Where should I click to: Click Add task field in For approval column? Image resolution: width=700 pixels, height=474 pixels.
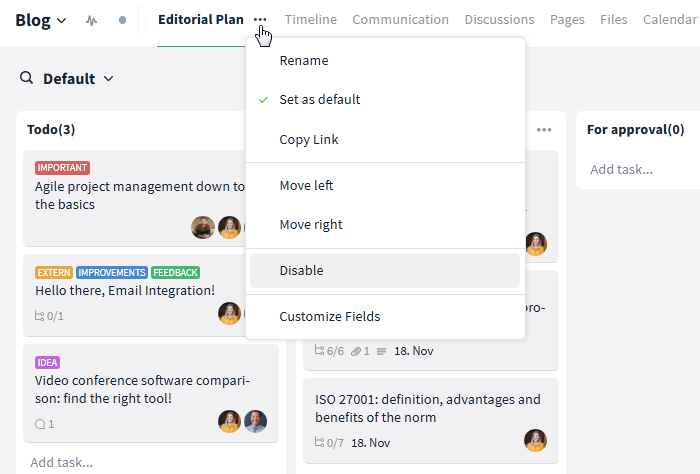tap(621, 170)
